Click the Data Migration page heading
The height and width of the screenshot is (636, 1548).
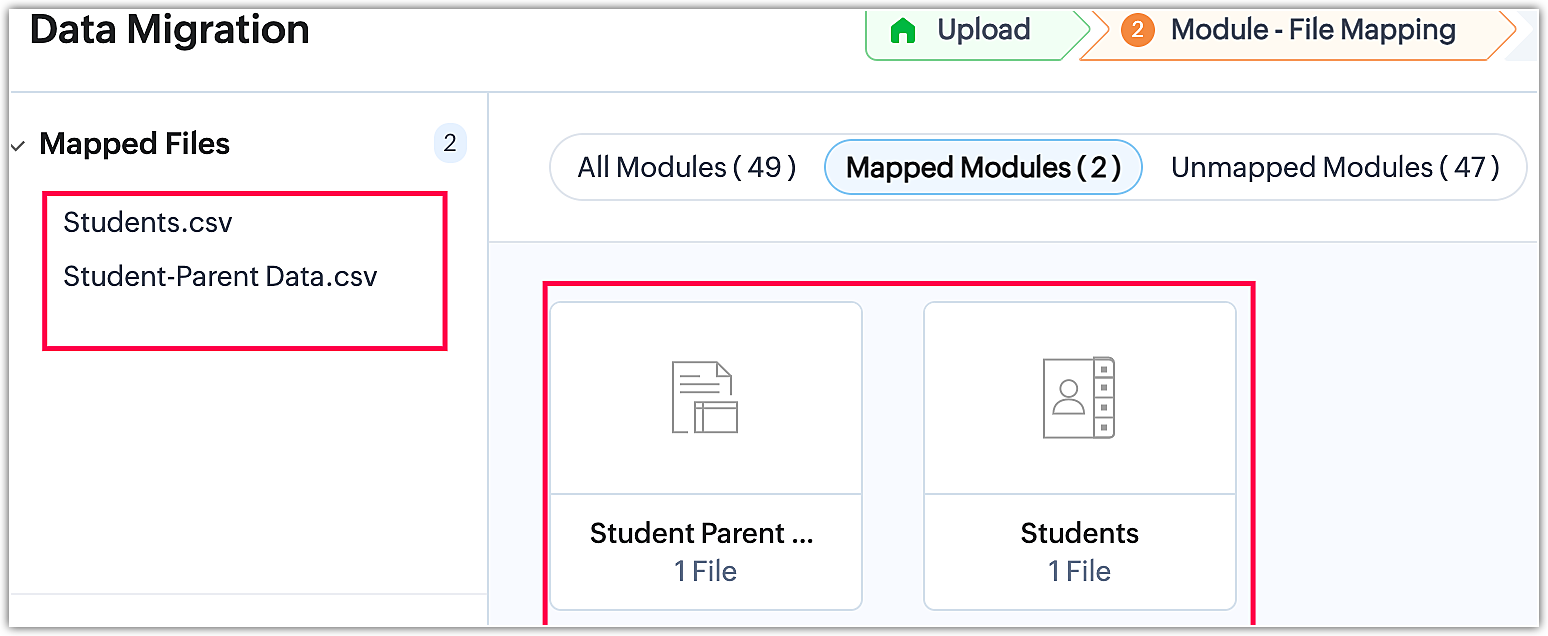click(170, 30)
